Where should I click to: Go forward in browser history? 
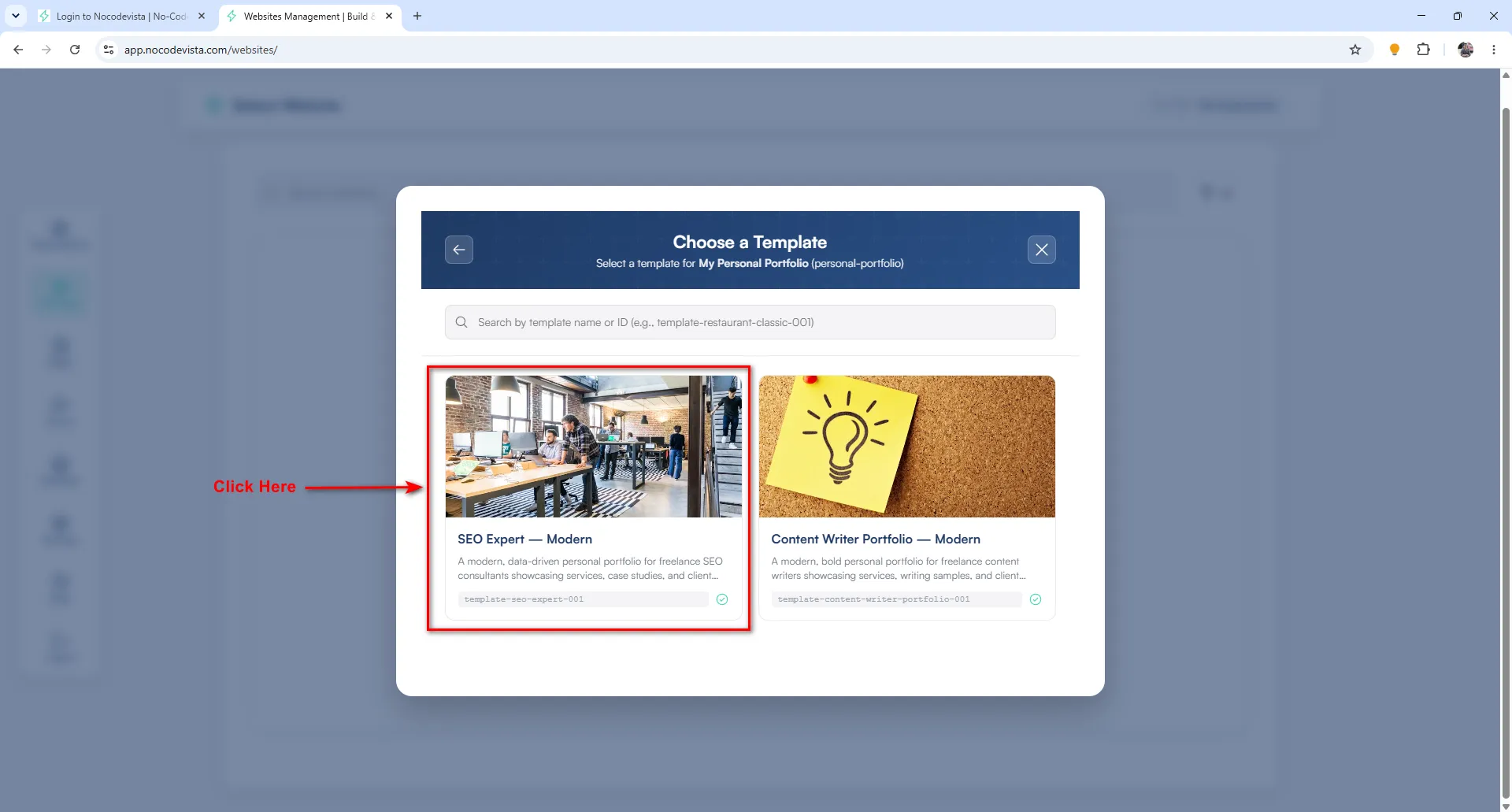pyautogui.click(x=46, y=50)
